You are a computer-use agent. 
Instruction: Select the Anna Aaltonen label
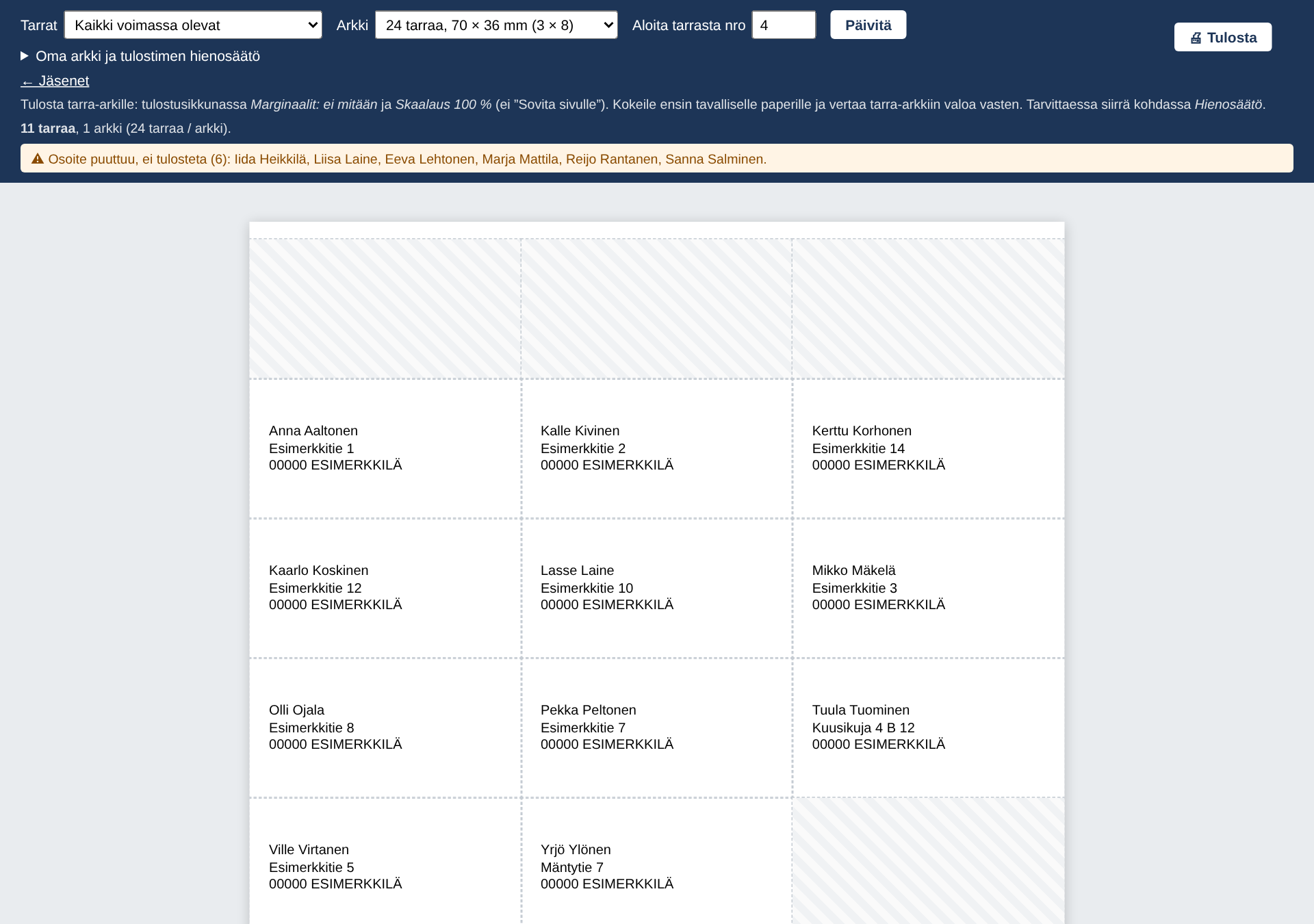[385, 448]
